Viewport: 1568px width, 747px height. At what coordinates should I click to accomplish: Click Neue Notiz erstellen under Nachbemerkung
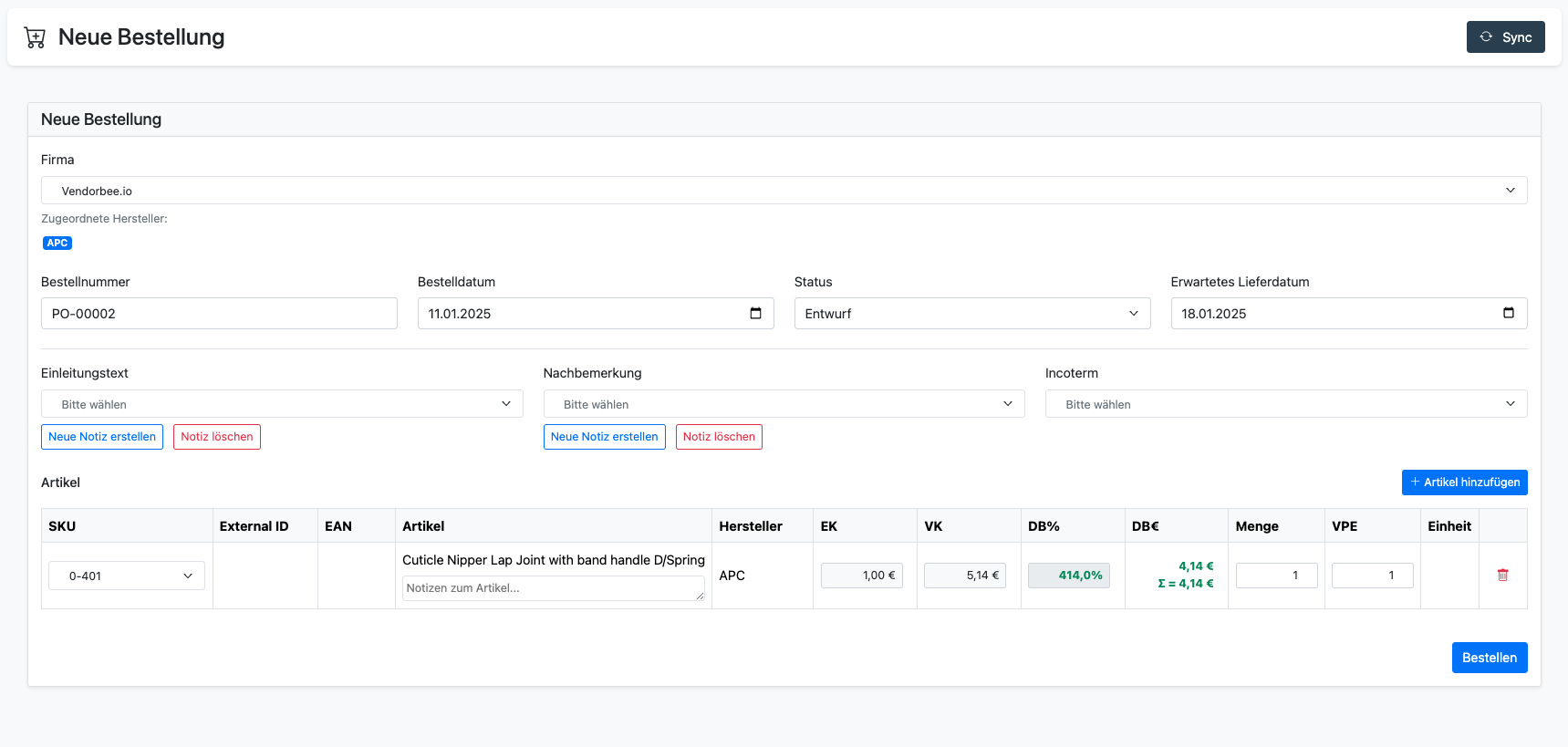click(605, 437)
